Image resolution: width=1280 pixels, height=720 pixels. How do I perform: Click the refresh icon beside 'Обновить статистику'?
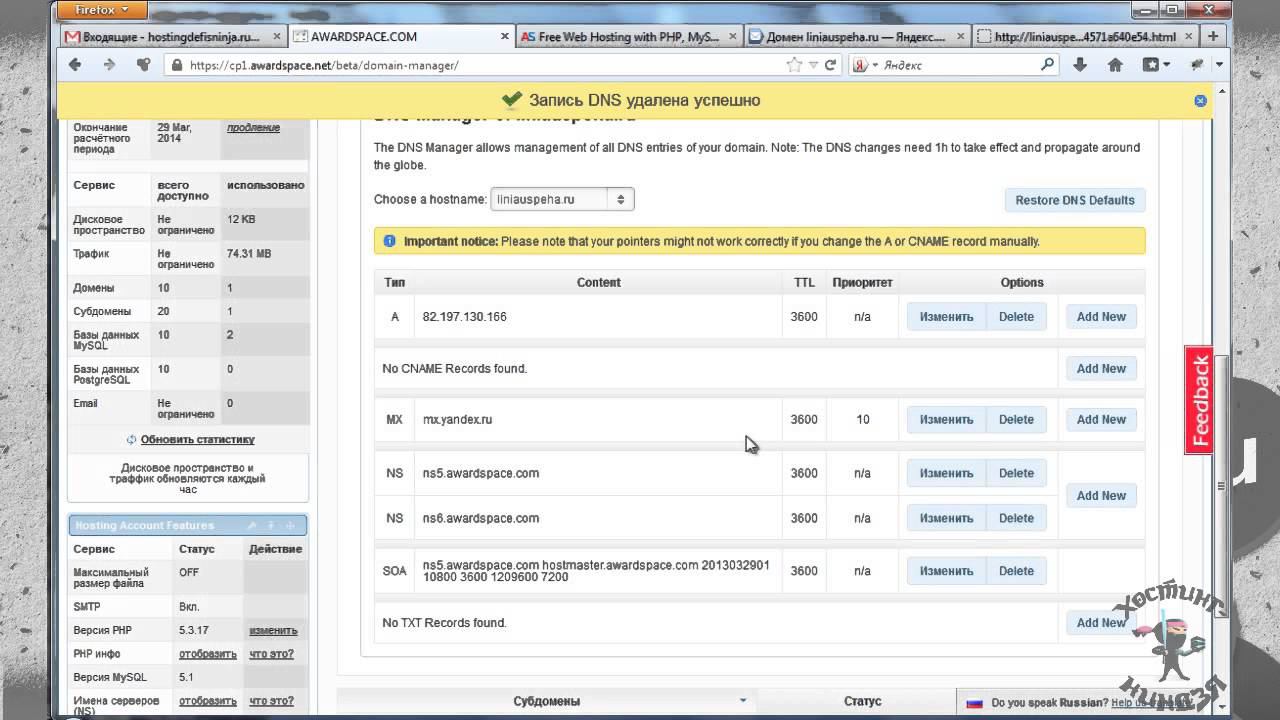point(131,439)
